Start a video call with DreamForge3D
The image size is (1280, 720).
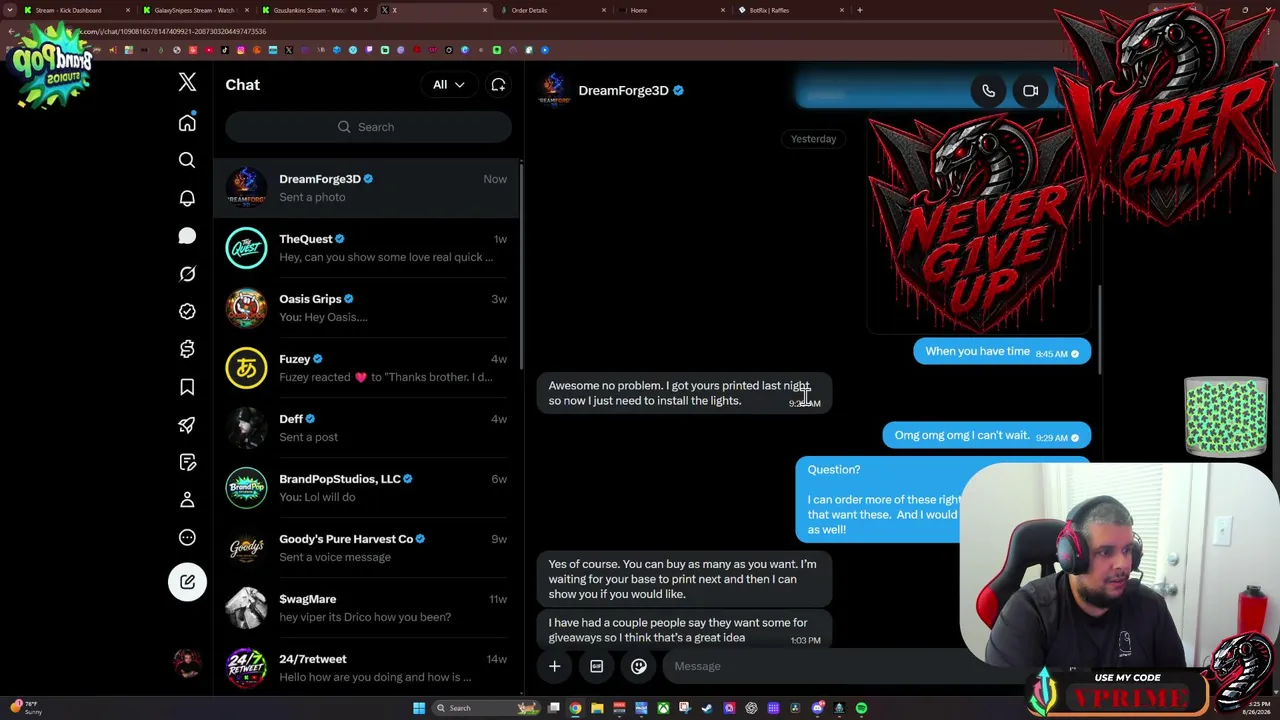pos(1030,91)
